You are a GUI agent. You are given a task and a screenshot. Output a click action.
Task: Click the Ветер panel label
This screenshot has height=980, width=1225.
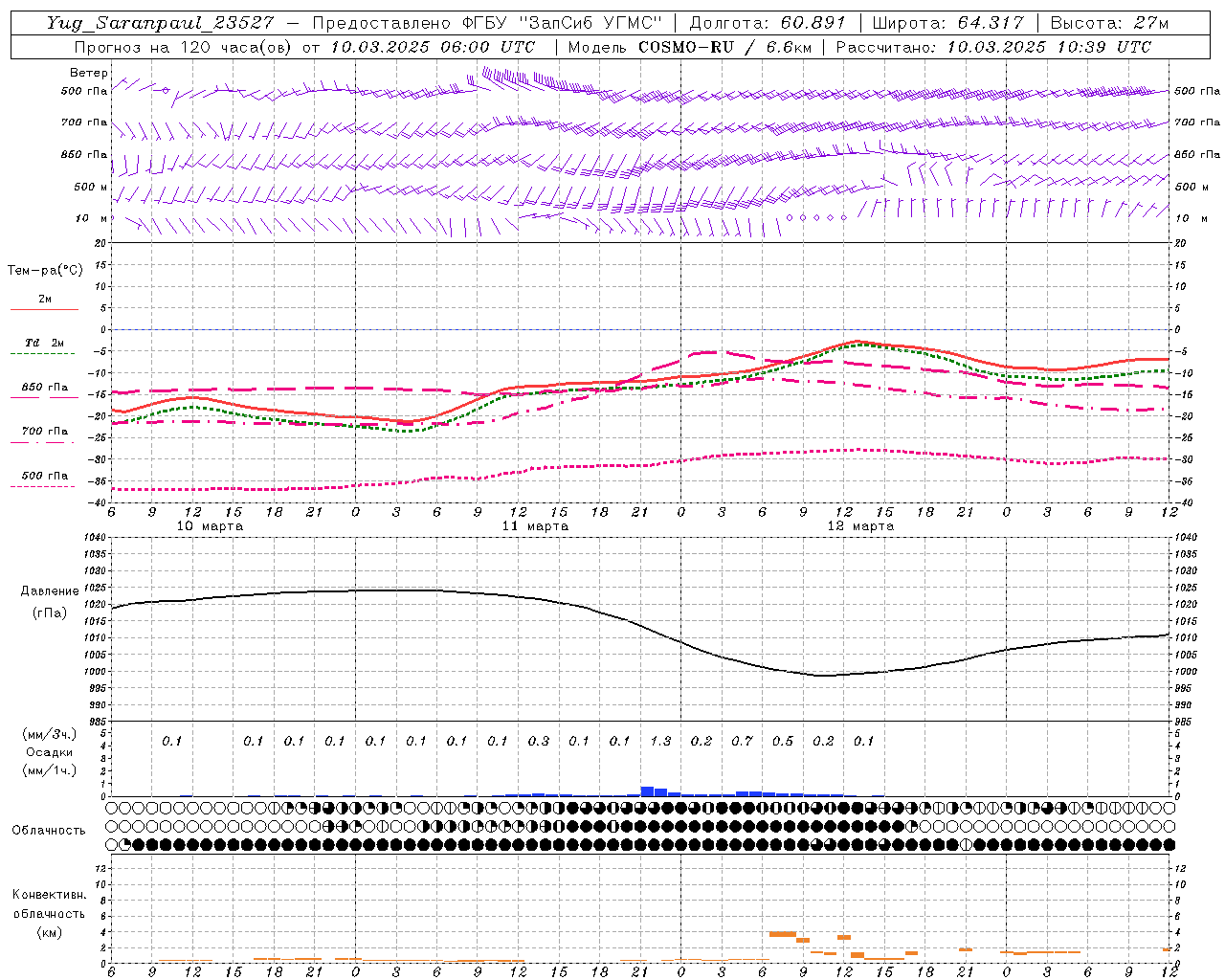89,73
